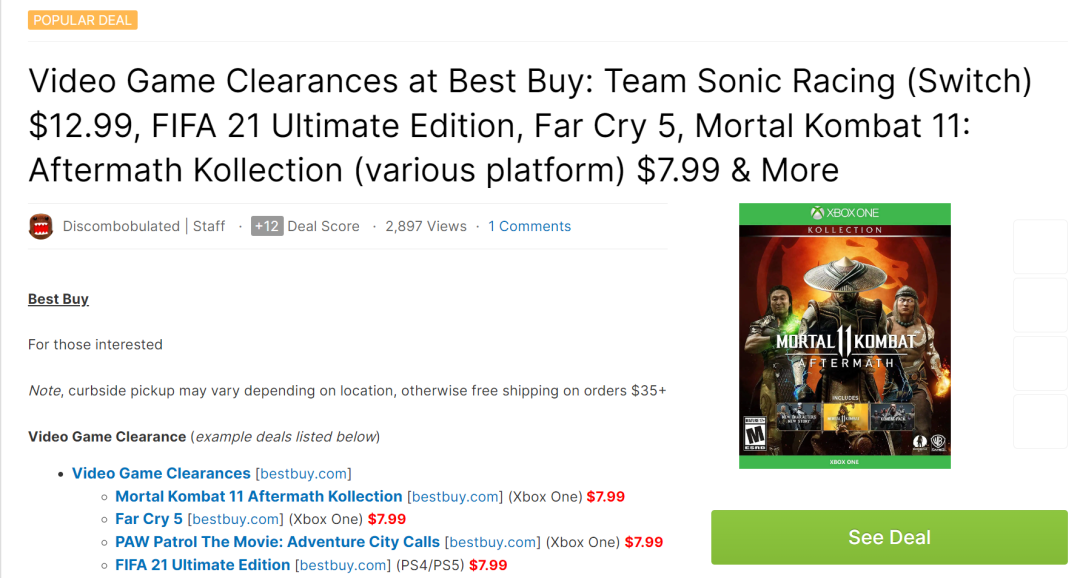Click the underlined Best Buy link

tap(58, 299)
